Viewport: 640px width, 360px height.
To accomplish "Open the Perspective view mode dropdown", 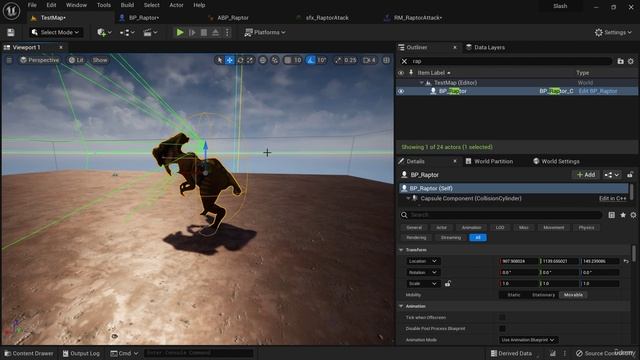I will pos(40,60).
